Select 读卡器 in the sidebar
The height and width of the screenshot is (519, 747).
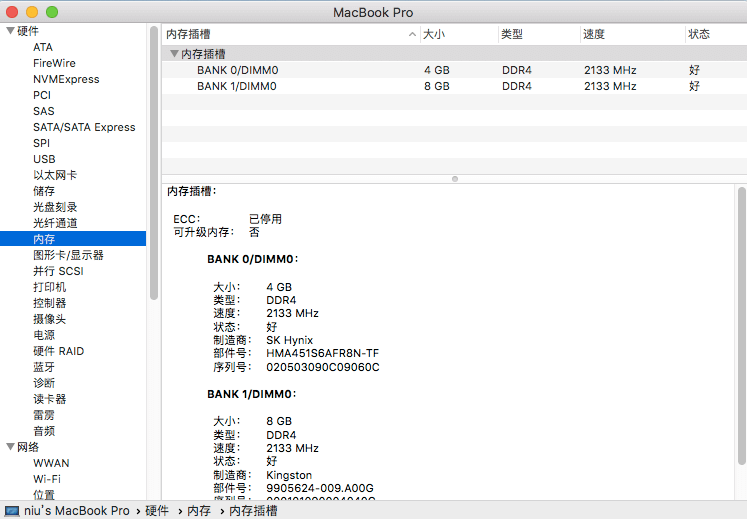[50, 399]
